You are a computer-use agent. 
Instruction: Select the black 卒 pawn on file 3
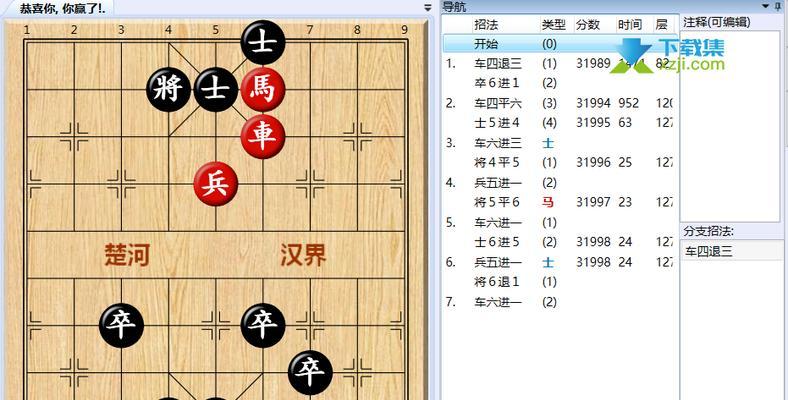tap(121, 326)
